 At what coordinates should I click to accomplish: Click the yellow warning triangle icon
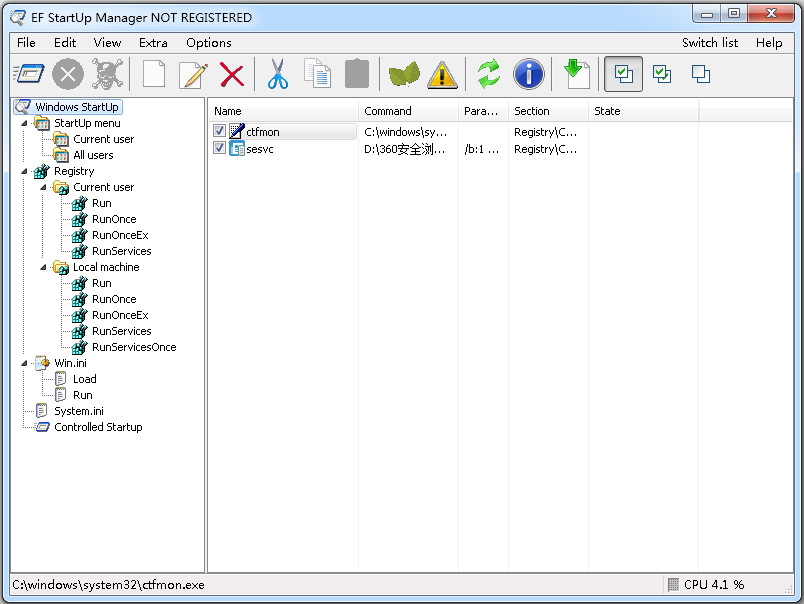[x=442, y=74]
